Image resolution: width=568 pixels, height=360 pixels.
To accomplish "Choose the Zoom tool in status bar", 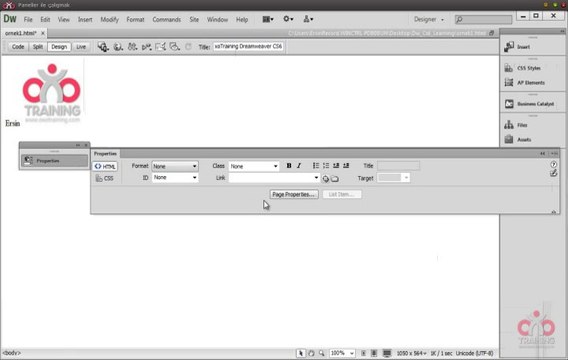I will point(322,353).
